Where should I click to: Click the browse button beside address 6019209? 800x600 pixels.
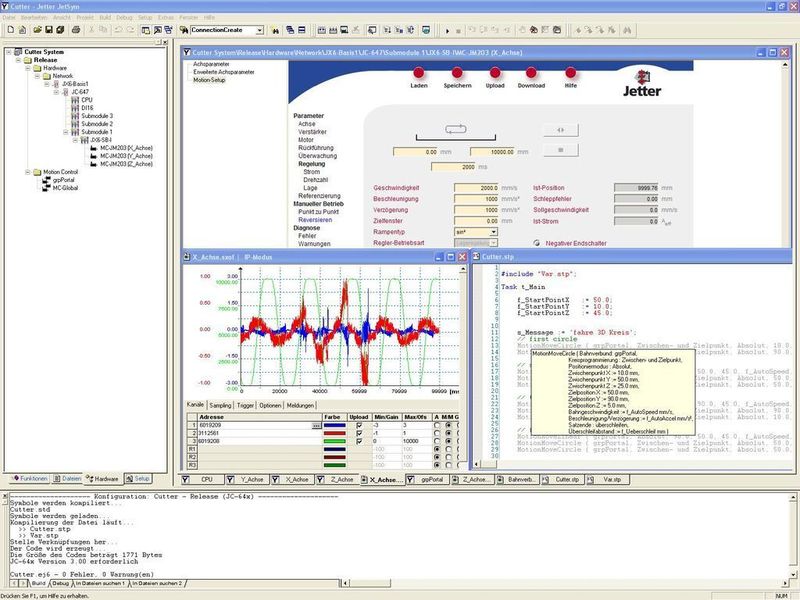tap(316, 425)
